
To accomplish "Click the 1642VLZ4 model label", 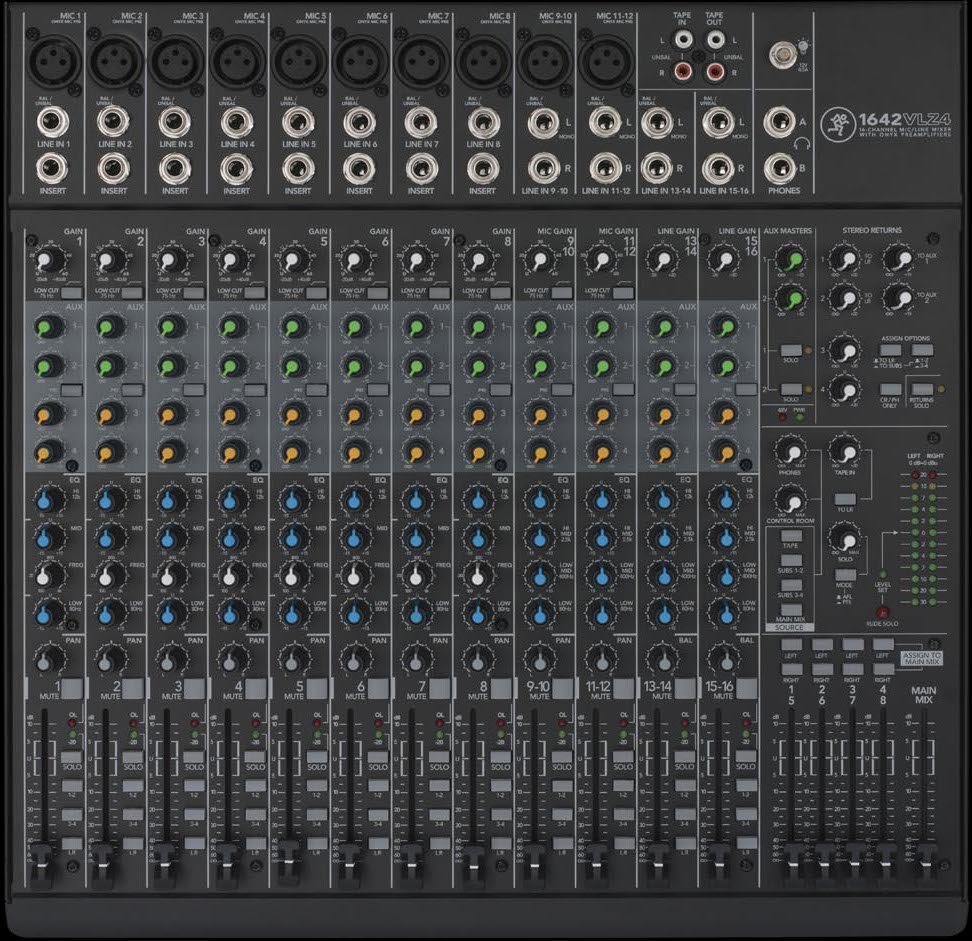I will [904, 119].
